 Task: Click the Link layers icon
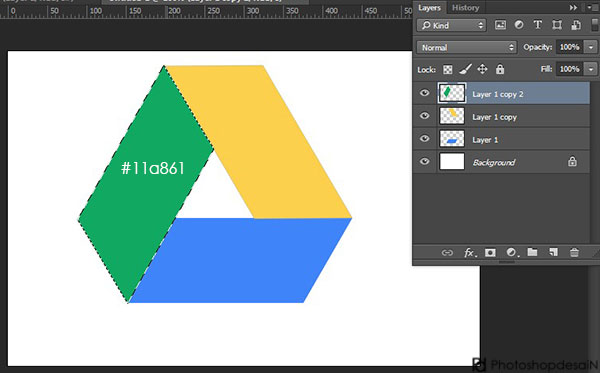(x=447, y=252)
